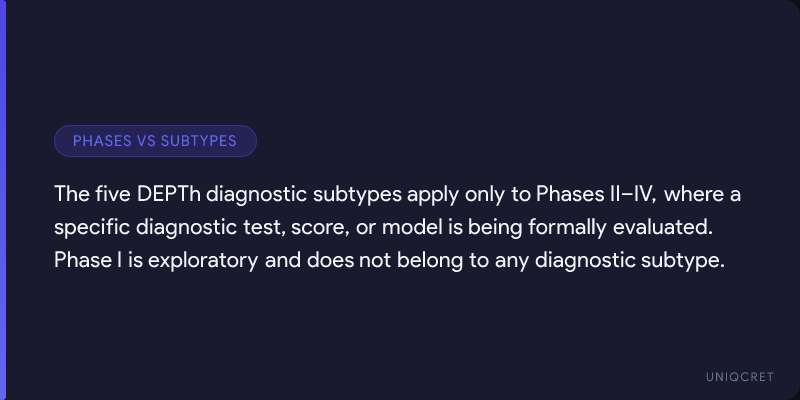Click the word "score" in second line

pos(318,226)
